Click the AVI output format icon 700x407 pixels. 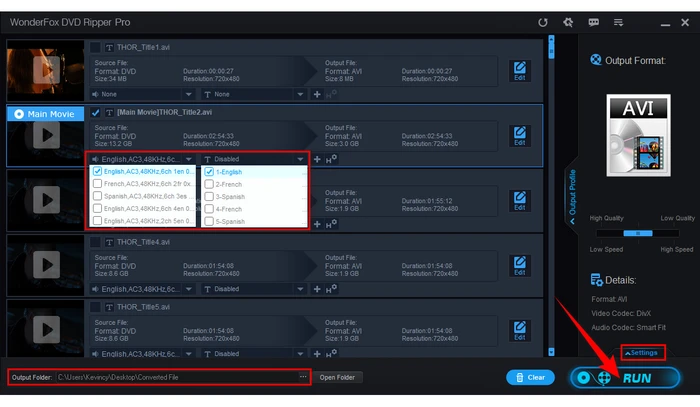click(x=638, y=135)
